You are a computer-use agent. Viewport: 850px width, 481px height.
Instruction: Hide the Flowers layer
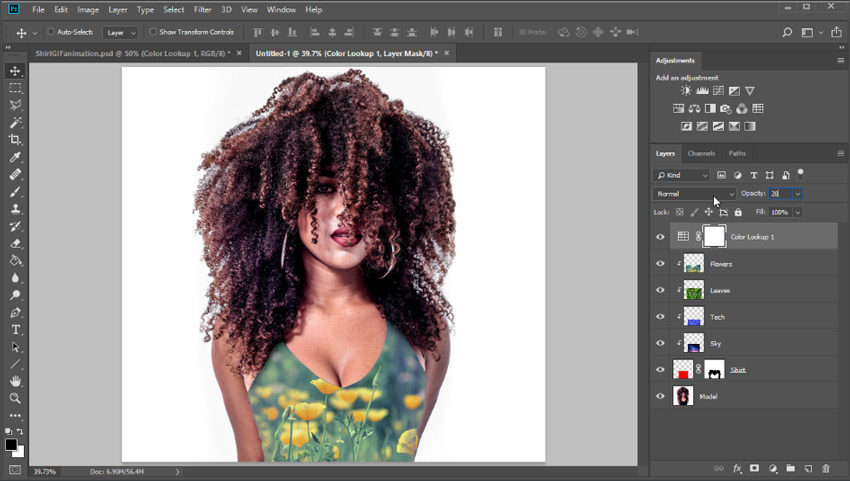point(660,264)
